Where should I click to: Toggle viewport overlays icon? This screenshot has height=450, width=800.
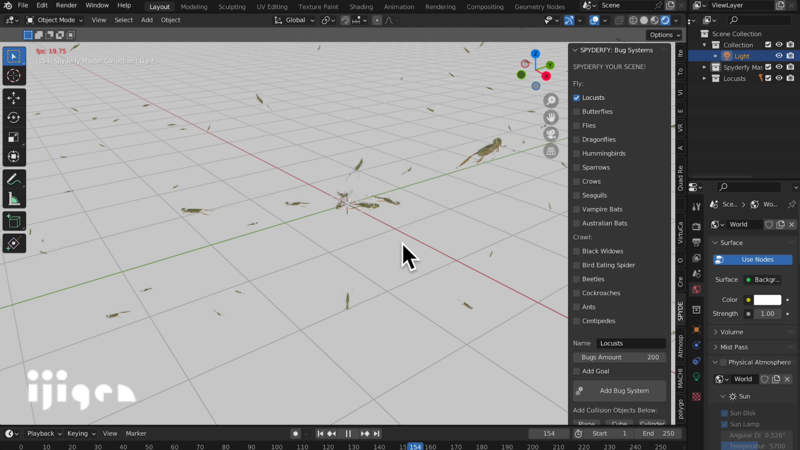tap(594, 20)
